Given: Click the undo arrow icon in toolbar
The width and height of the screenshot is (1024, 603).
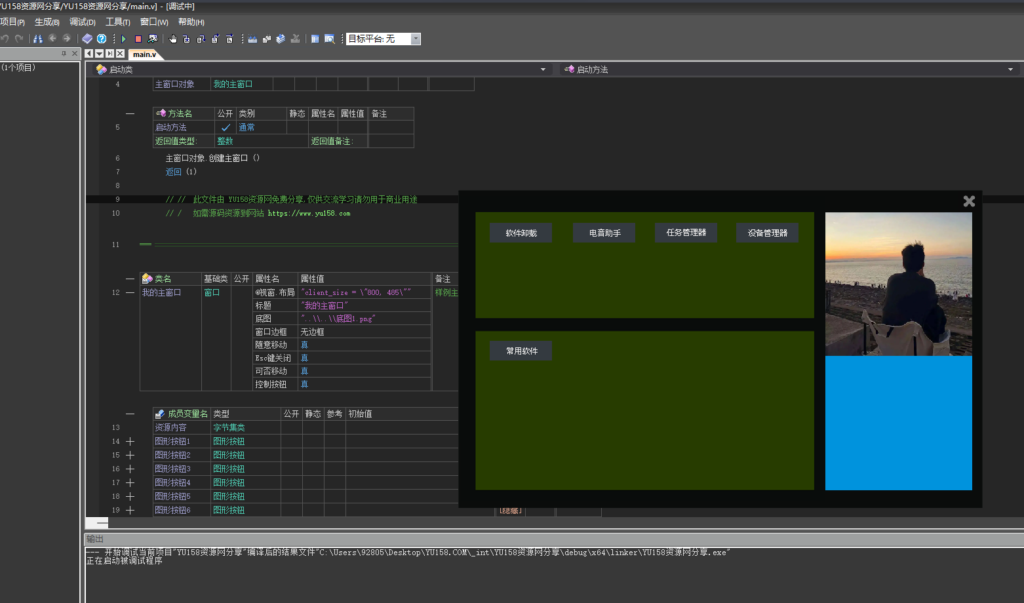Looking at the screenshot, I should (5, 39).
